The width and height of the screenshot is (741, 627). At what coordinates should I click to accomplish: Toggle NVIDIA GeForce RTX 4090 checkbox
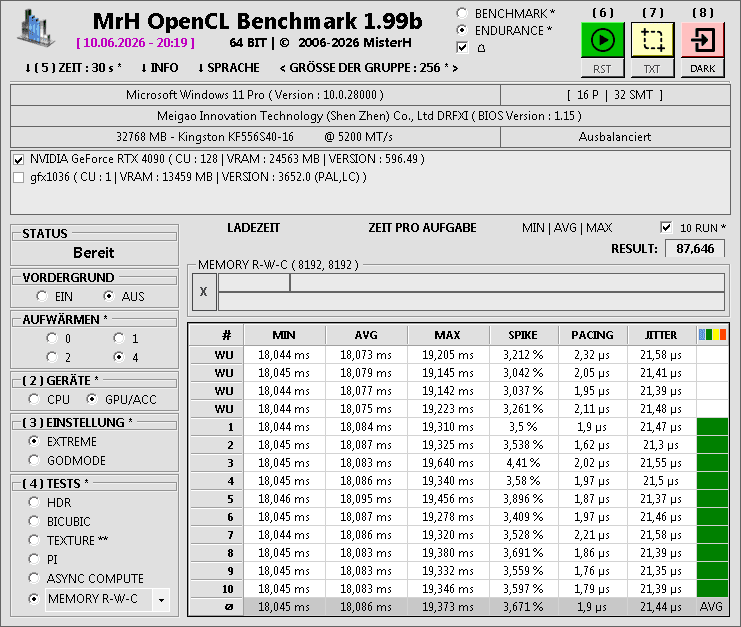(x=19, y=160)
